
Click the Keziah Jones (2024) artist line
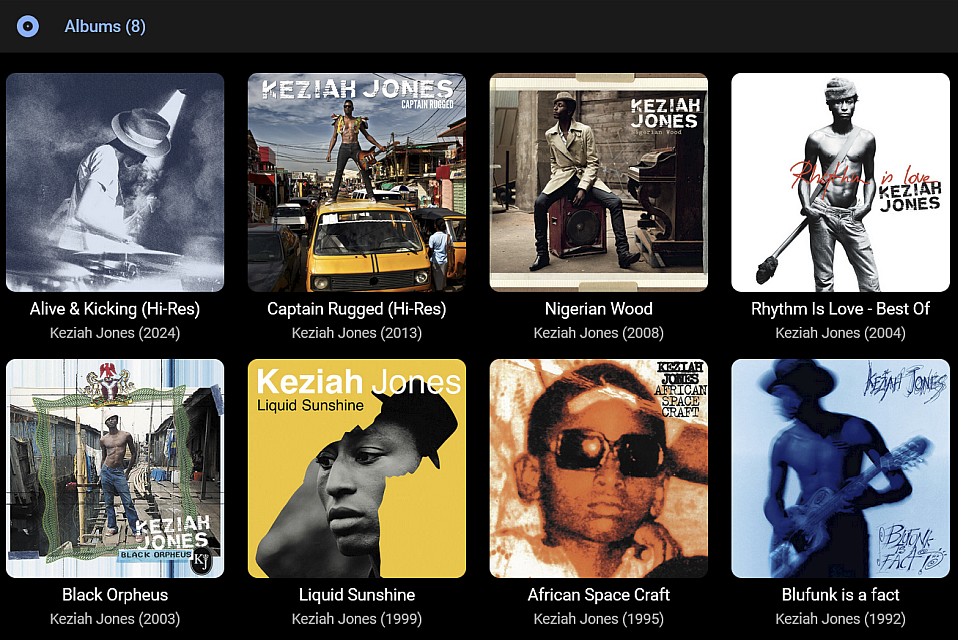point(115,333)
